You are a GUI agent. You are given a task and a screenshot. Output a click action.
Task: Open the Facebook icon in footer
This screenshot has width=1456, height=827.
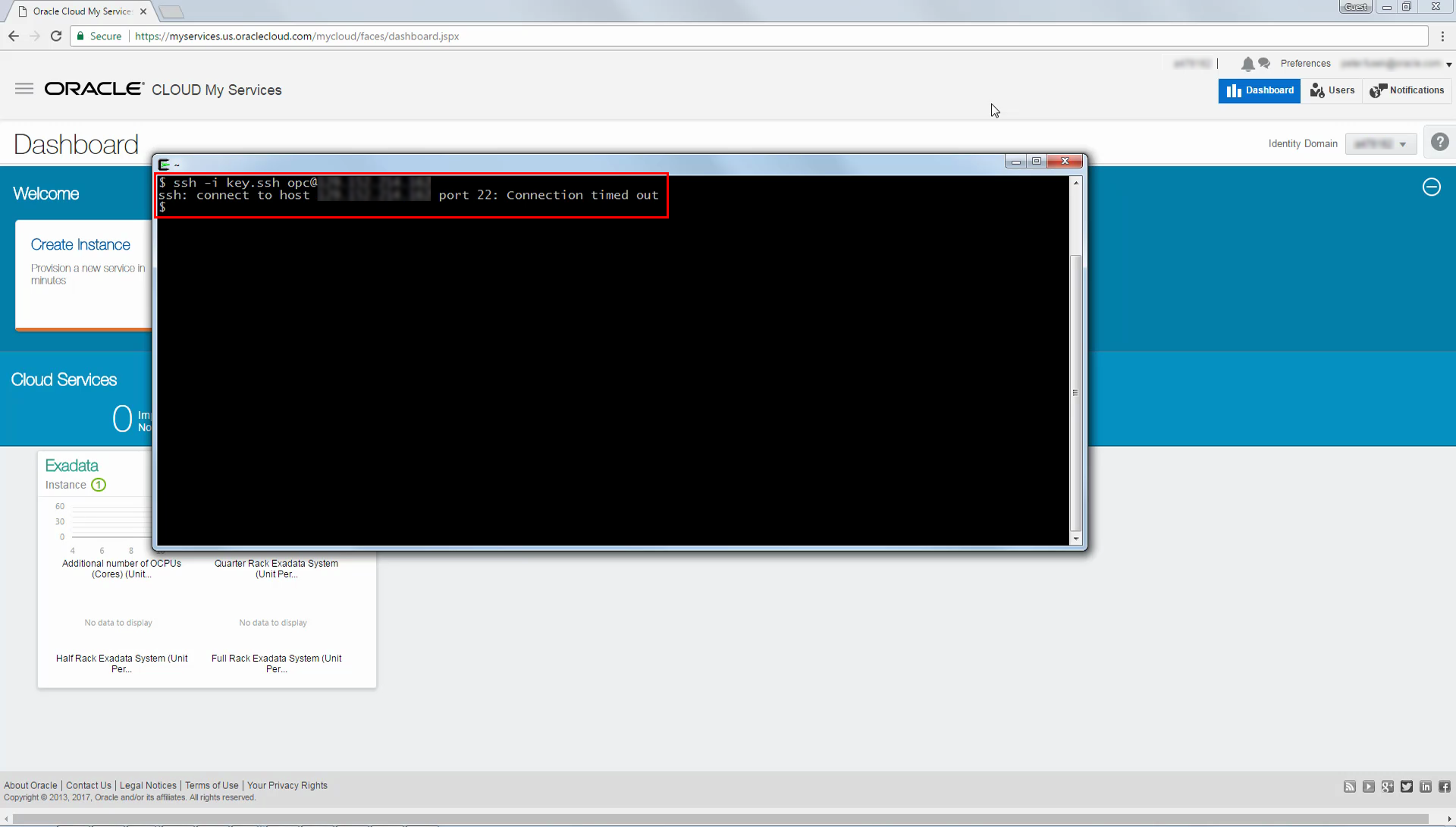tap(1445, 787)
